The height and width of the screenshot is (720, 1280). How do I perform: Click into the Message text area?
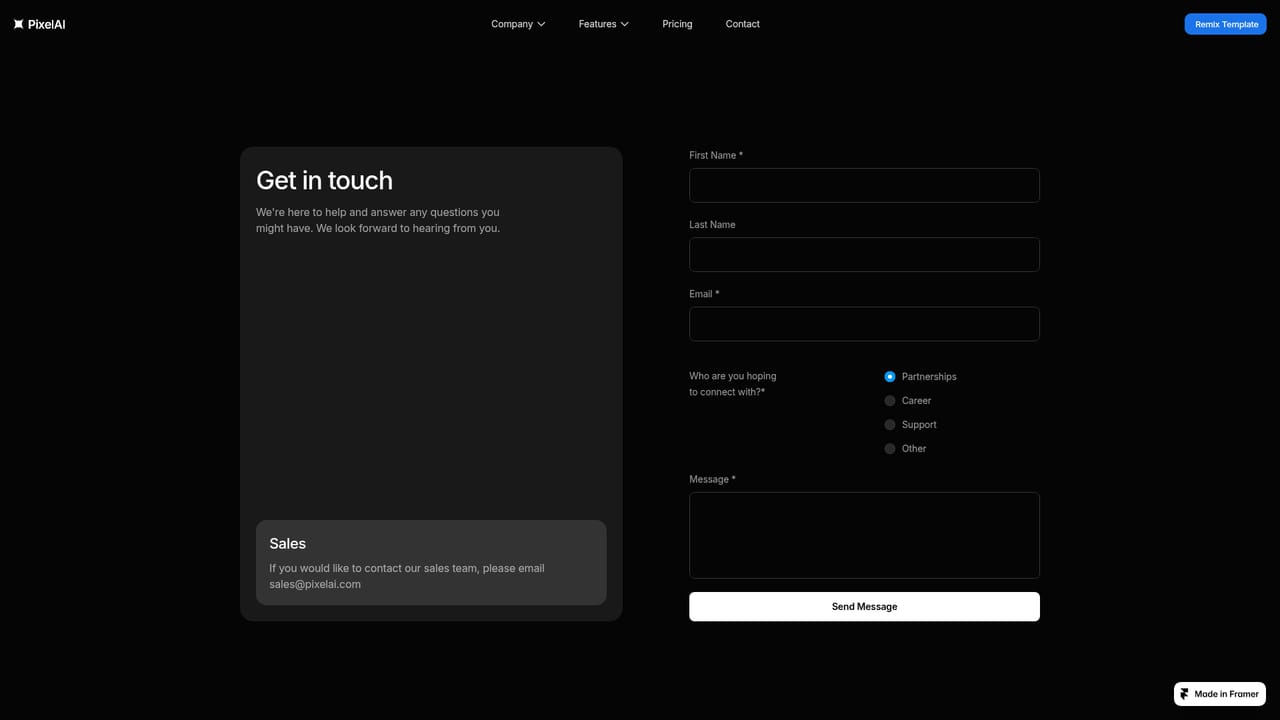point(864,535)
